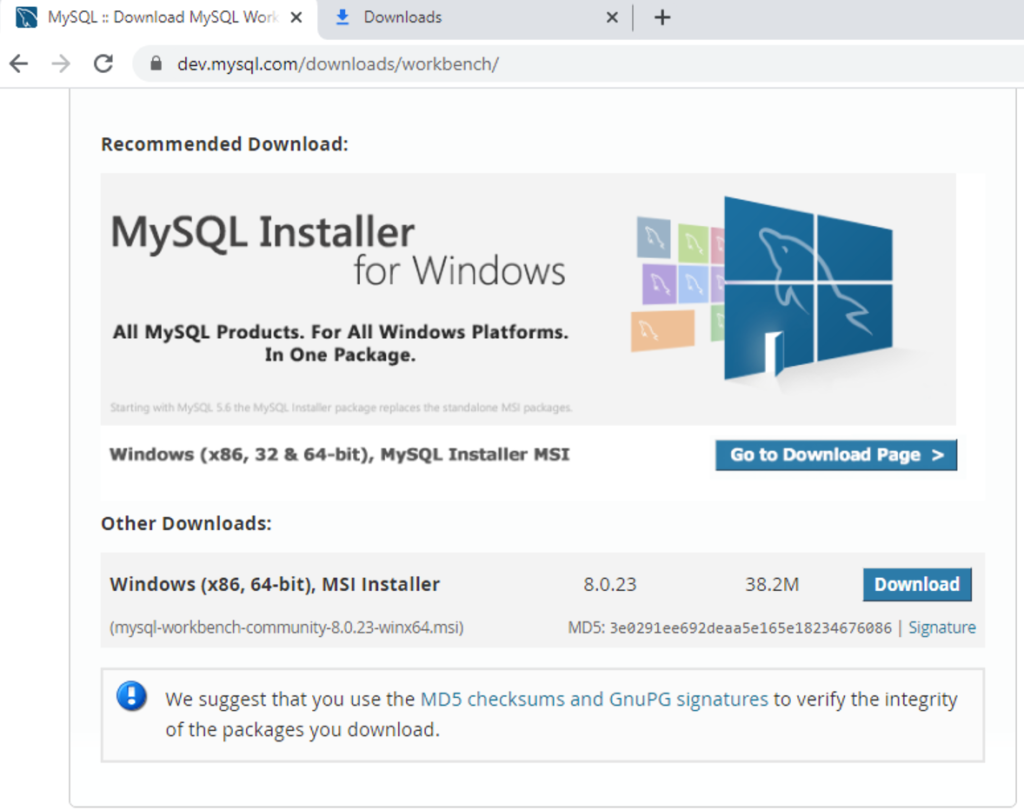Open the Signature link
The height and width of the screenshot is (810, 1024).
(x=942, y=628)
